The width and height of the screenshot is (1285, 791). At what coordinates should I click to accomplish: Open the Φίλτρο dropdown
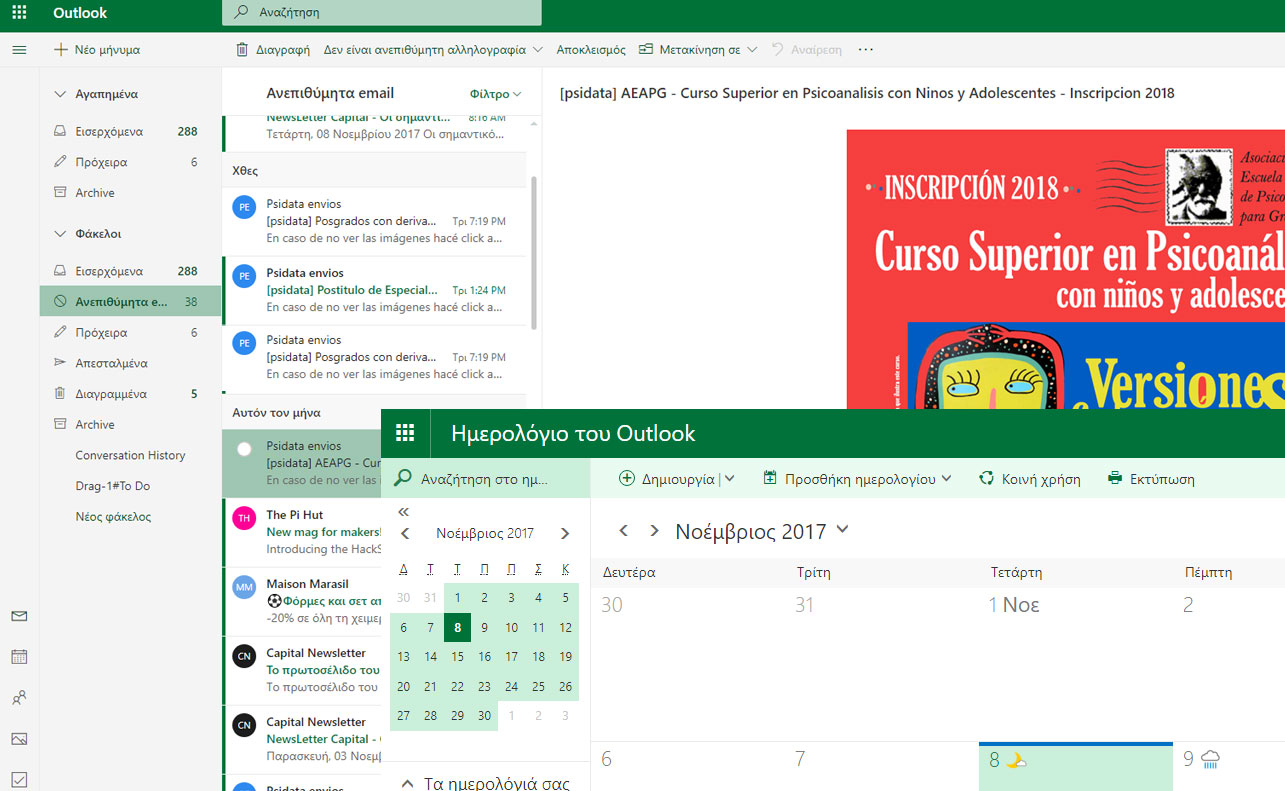click(495, 94)
